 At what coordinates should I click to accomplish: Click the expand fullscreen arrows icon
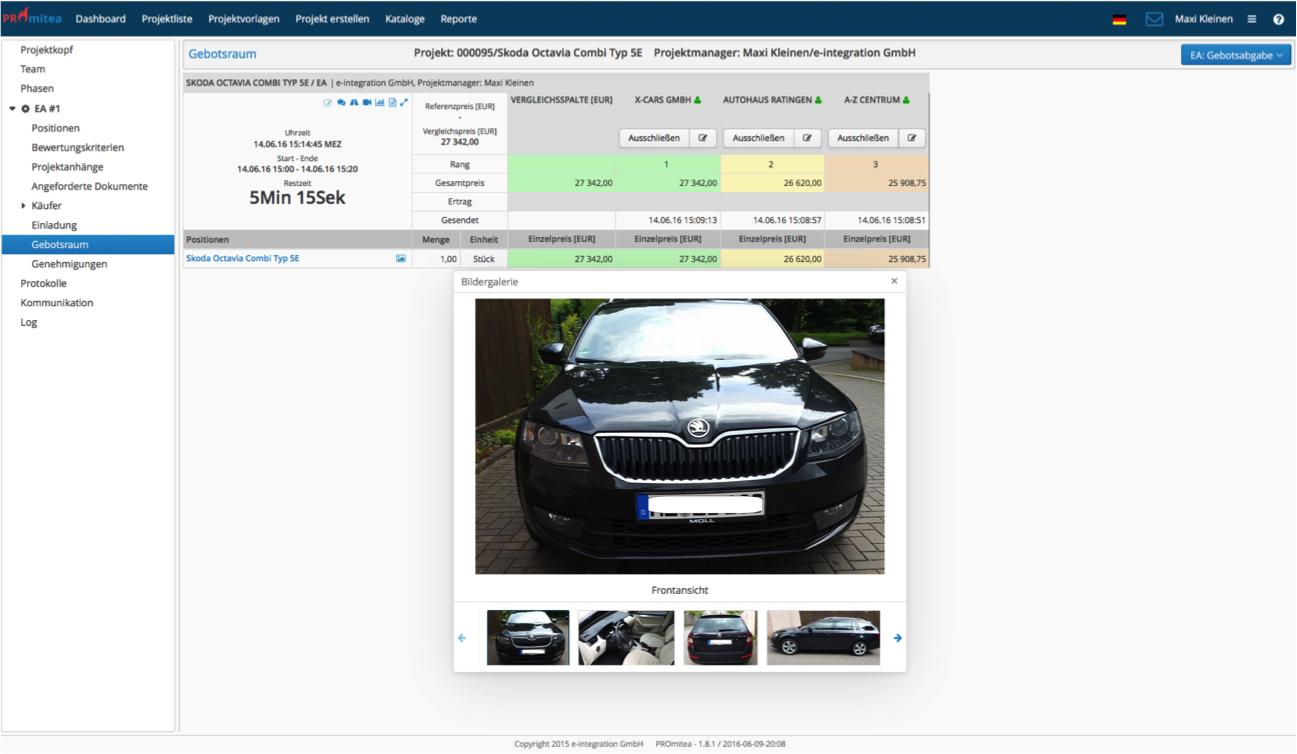404,102
